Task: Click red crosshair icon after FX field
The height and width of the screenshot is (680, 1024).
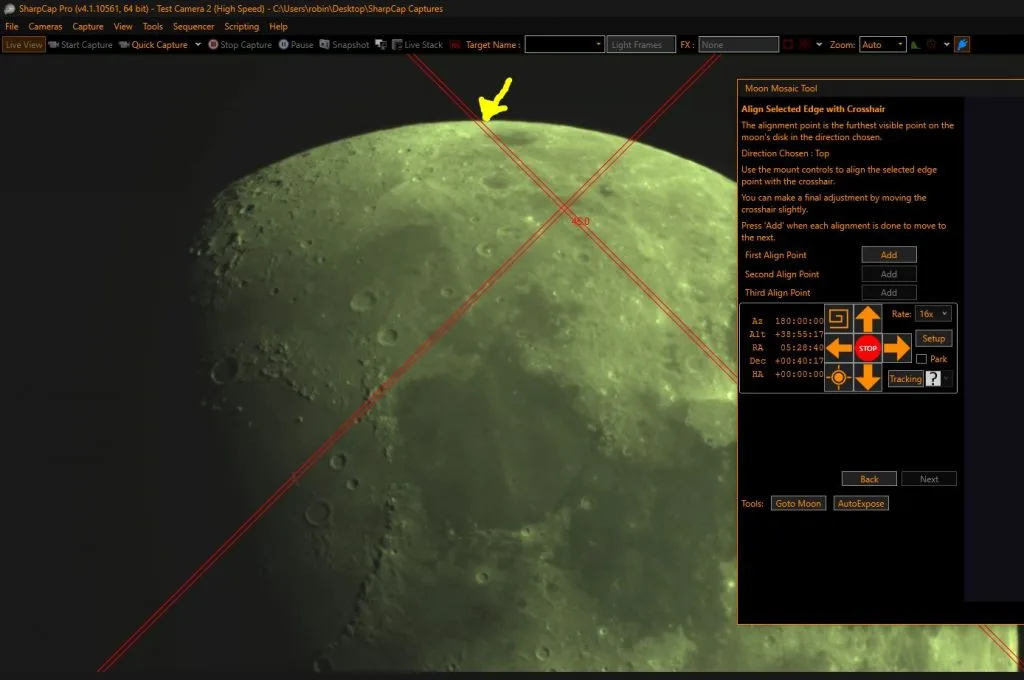Action: 804,44
